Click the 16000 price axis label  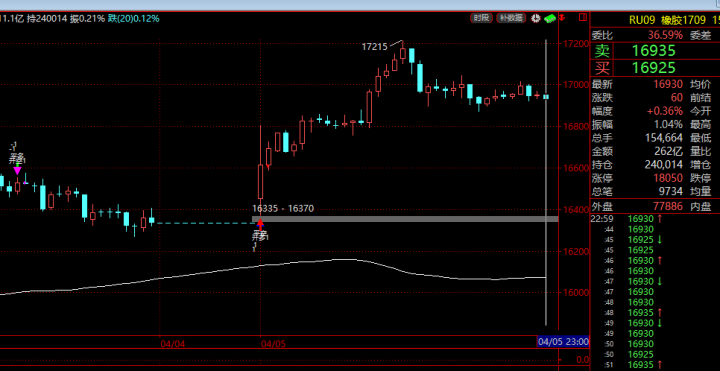(576, 293)
